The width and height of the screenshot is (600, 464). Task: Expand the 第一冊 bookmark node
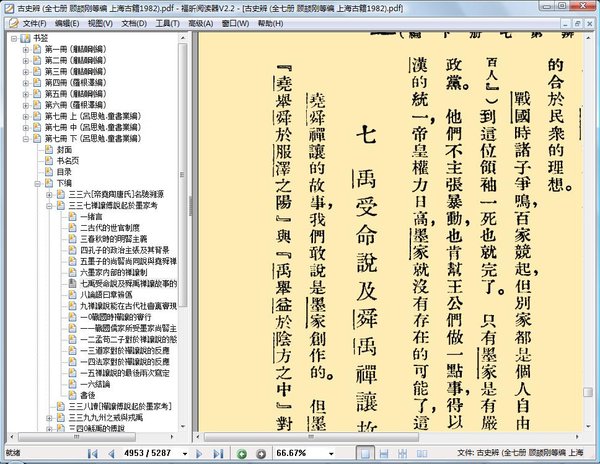tap(26, 50)
